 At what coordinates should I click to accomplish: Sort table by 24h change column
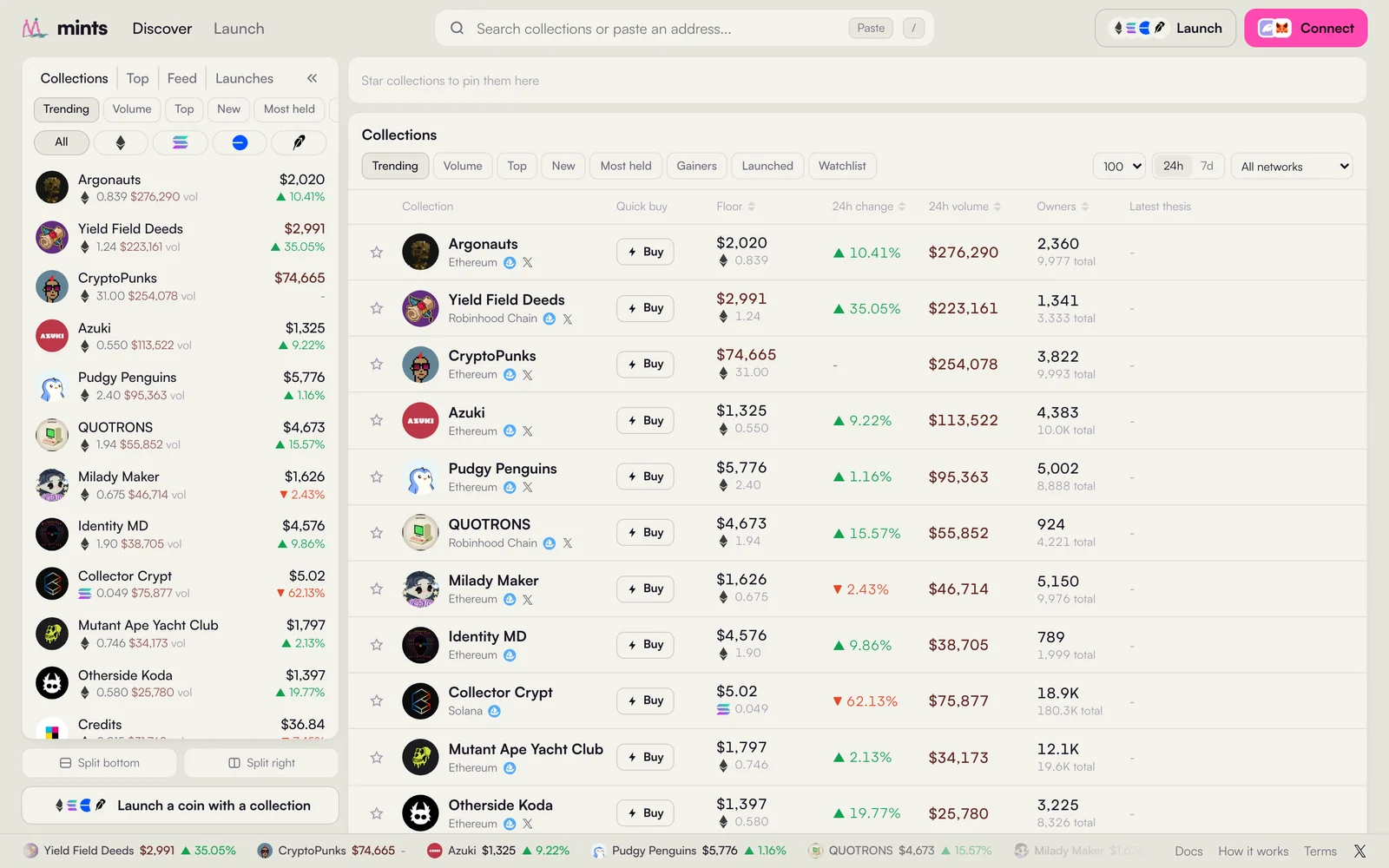click(868, 207)
